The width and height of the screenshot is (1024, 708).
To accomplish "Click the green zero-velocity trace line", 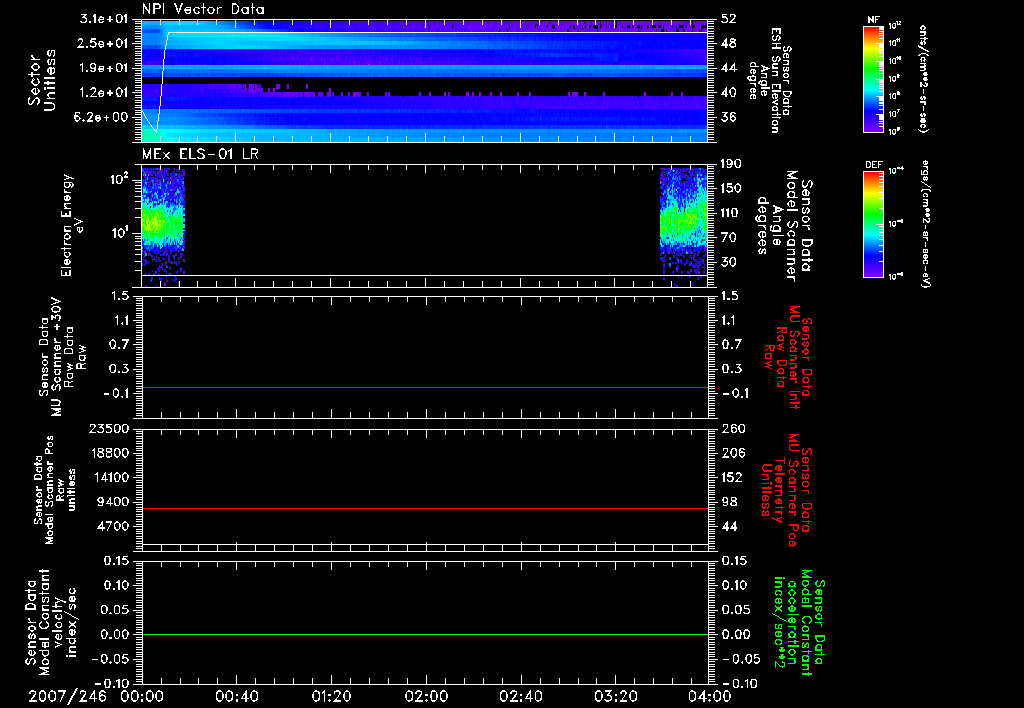I will (x=425, y=634).
